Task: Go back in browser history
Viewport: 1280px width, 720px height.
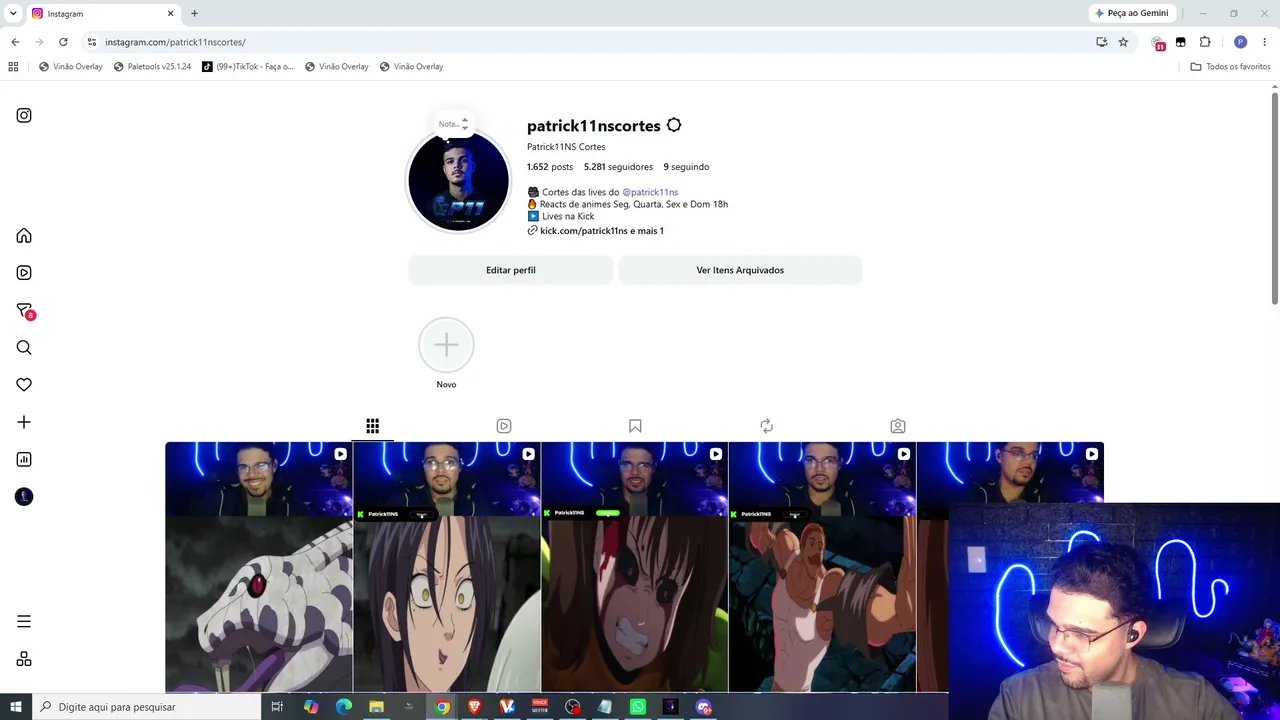Action: click(x=15, y=42)
